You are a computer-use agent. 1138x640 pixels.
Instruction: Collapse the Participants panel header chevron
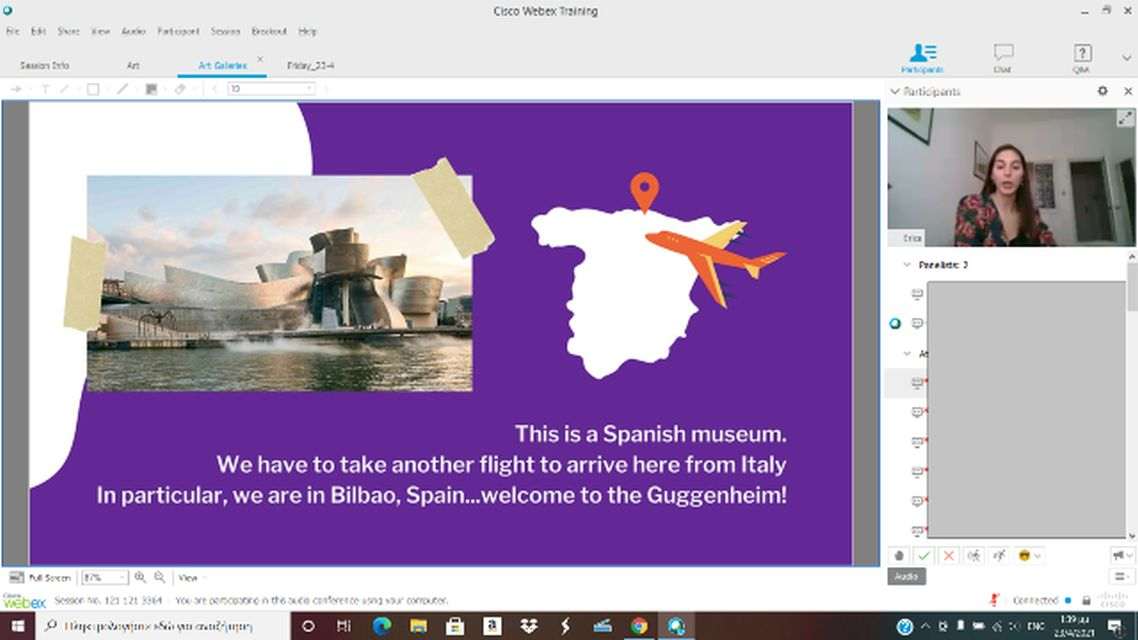pyautogui.click(x=895, y=91)
